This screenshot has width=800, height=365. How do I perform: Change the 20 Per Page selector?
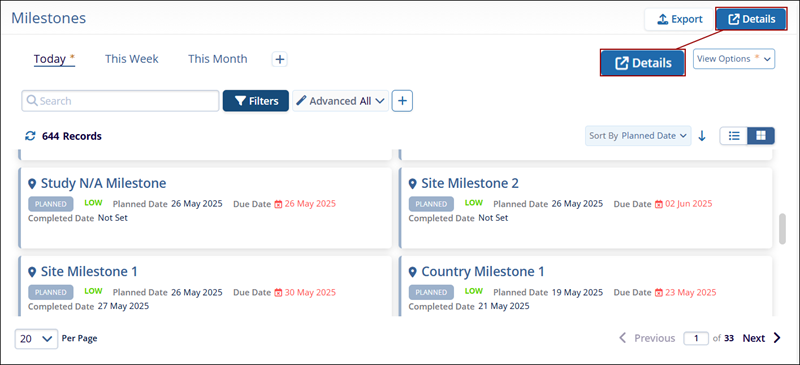click(x=36, y=338)
